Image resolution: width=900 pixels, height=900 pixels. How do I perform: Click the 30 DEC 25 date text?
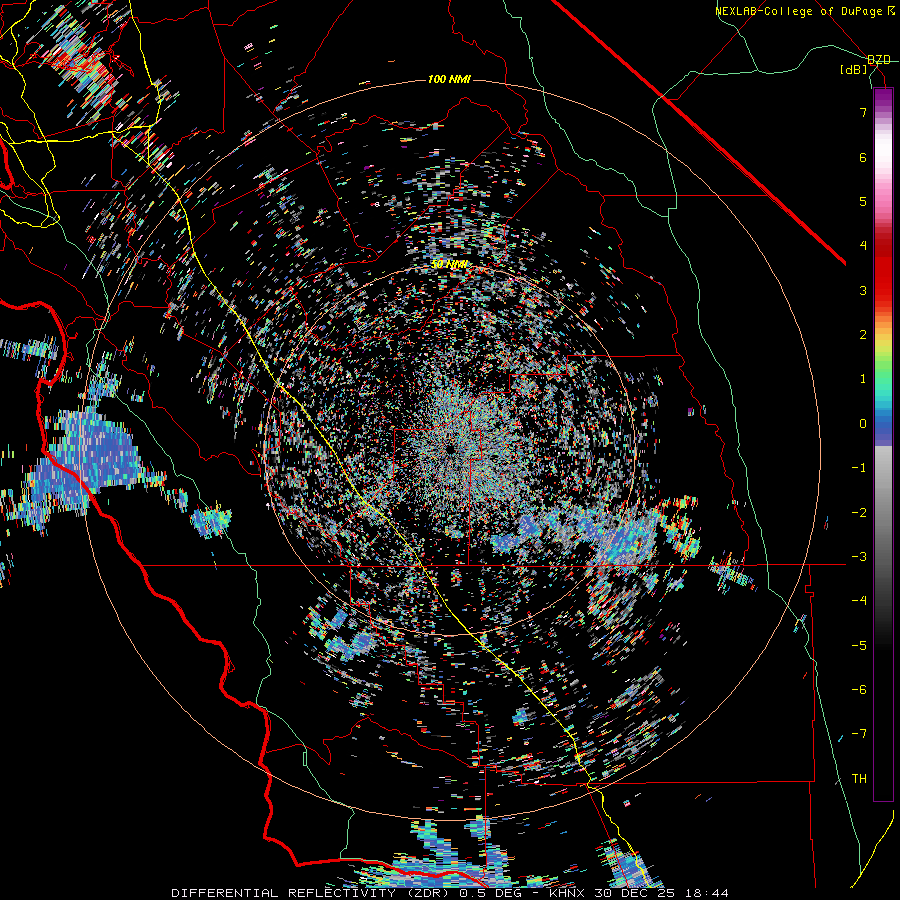tap(634, 893)
